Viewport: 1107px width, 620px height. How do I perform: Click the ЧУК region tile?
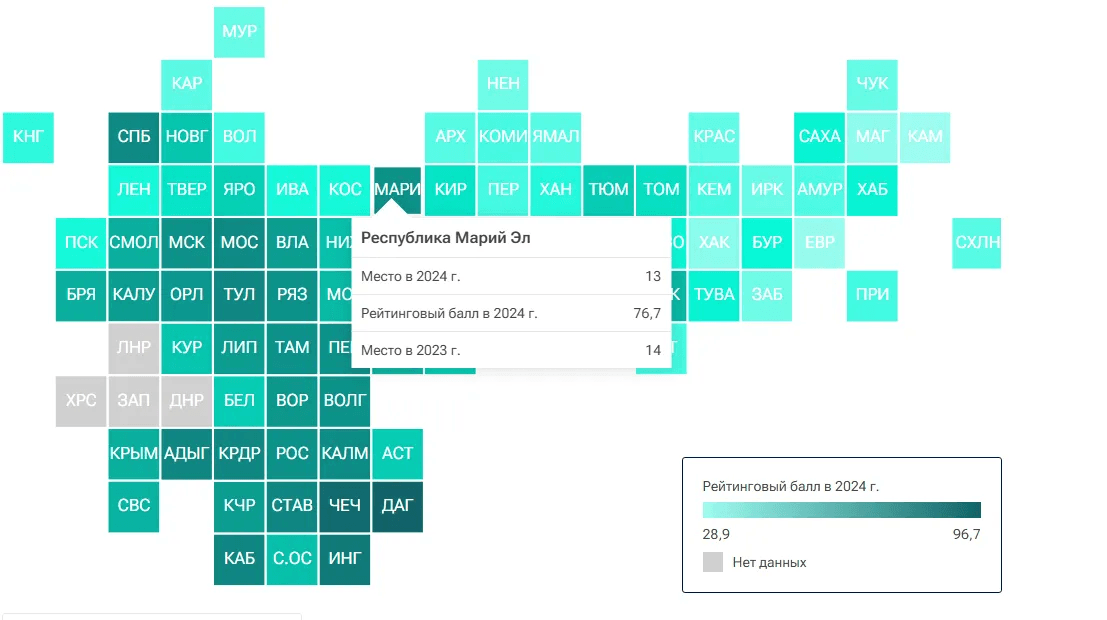click(x=872, y=84)
